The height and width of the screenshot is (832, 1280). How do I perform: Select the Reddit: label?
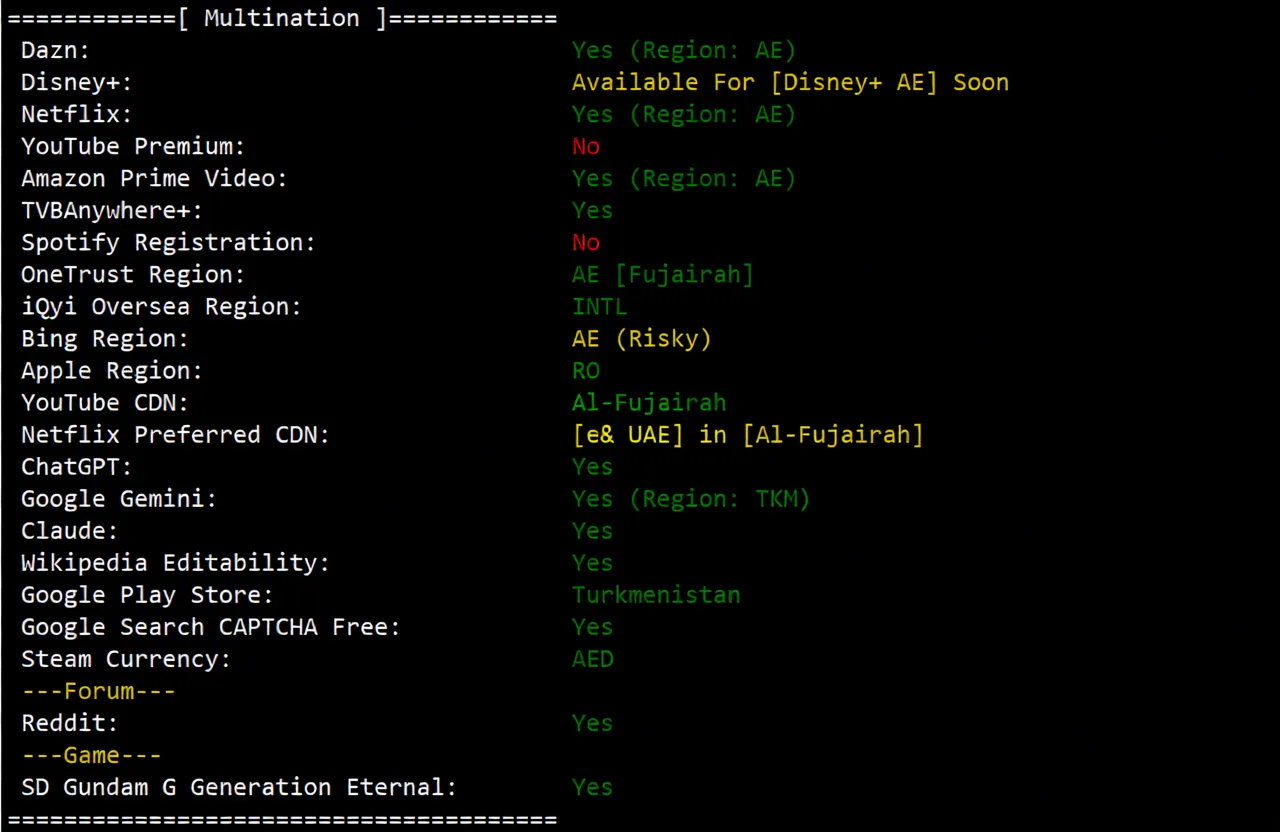pyautogui.click(x=70, y=723)
